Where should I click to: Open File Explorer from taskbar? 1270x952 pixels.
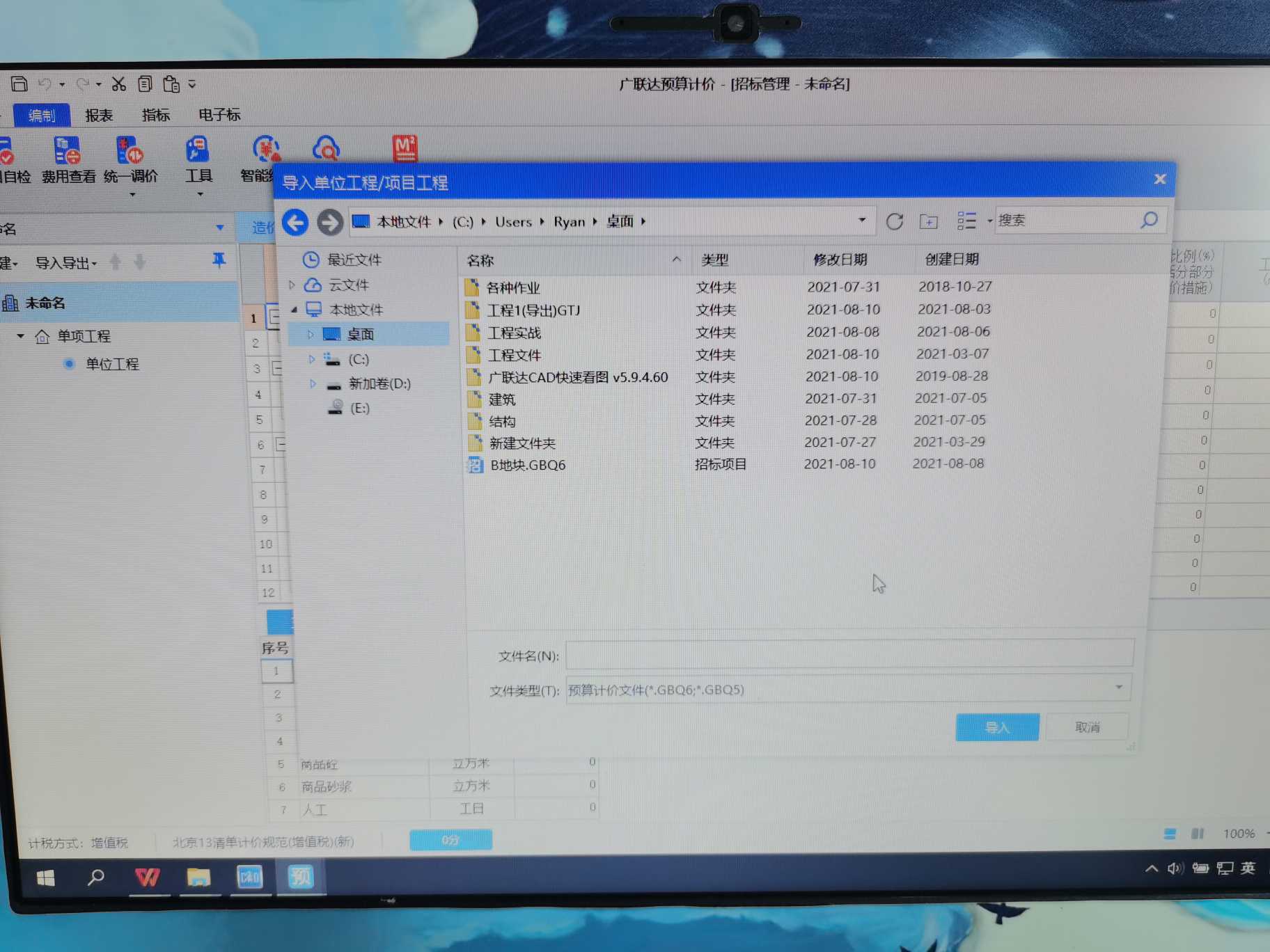tap(198, 877)
